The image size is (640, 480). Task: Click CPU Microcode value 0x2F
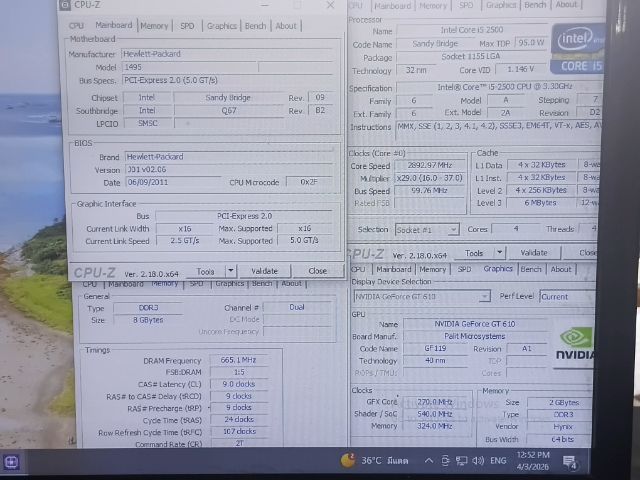click(x=309, y=182)
